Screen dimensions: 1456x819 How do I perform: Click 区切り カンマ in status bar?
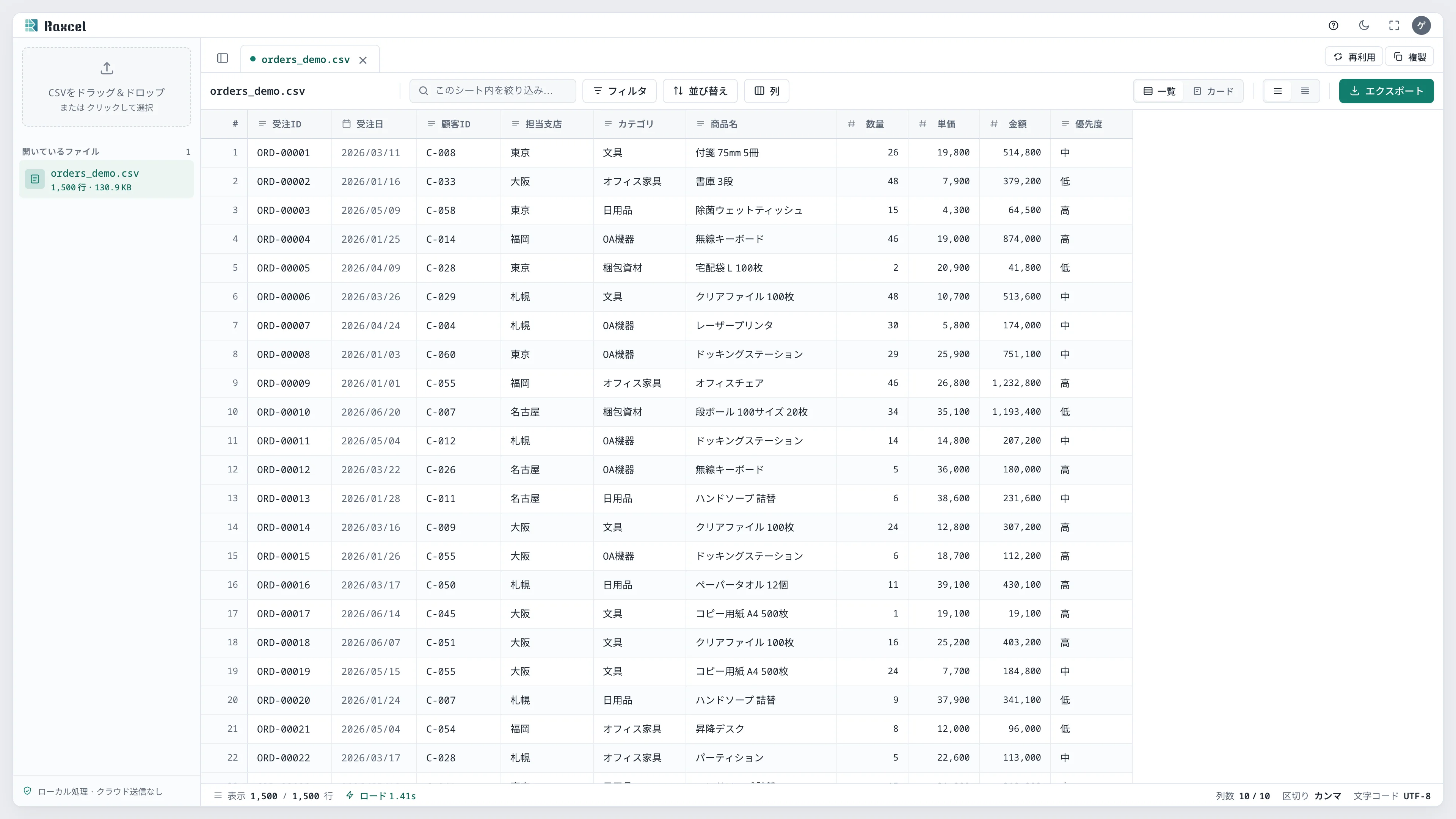click(x=1311, y=796)
